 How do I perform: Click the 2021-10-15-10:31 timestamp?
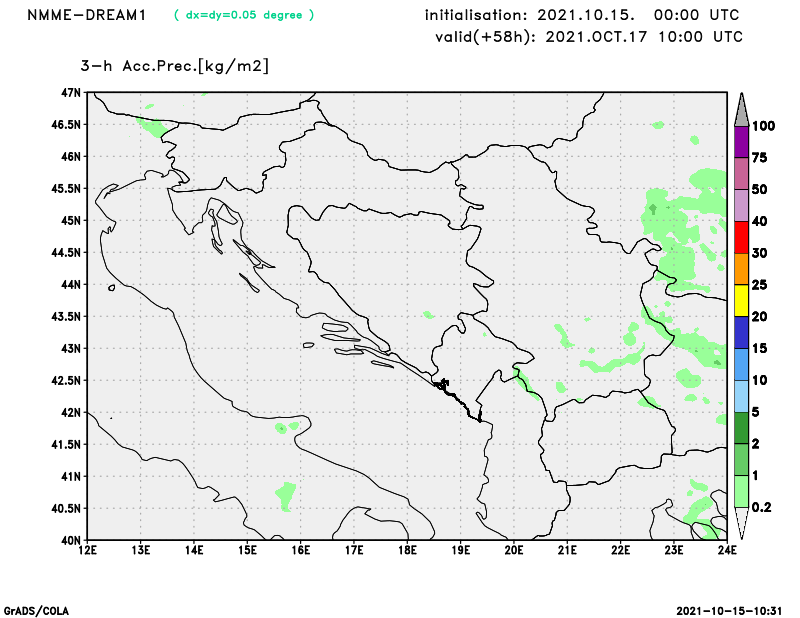(x=730, y=610)
